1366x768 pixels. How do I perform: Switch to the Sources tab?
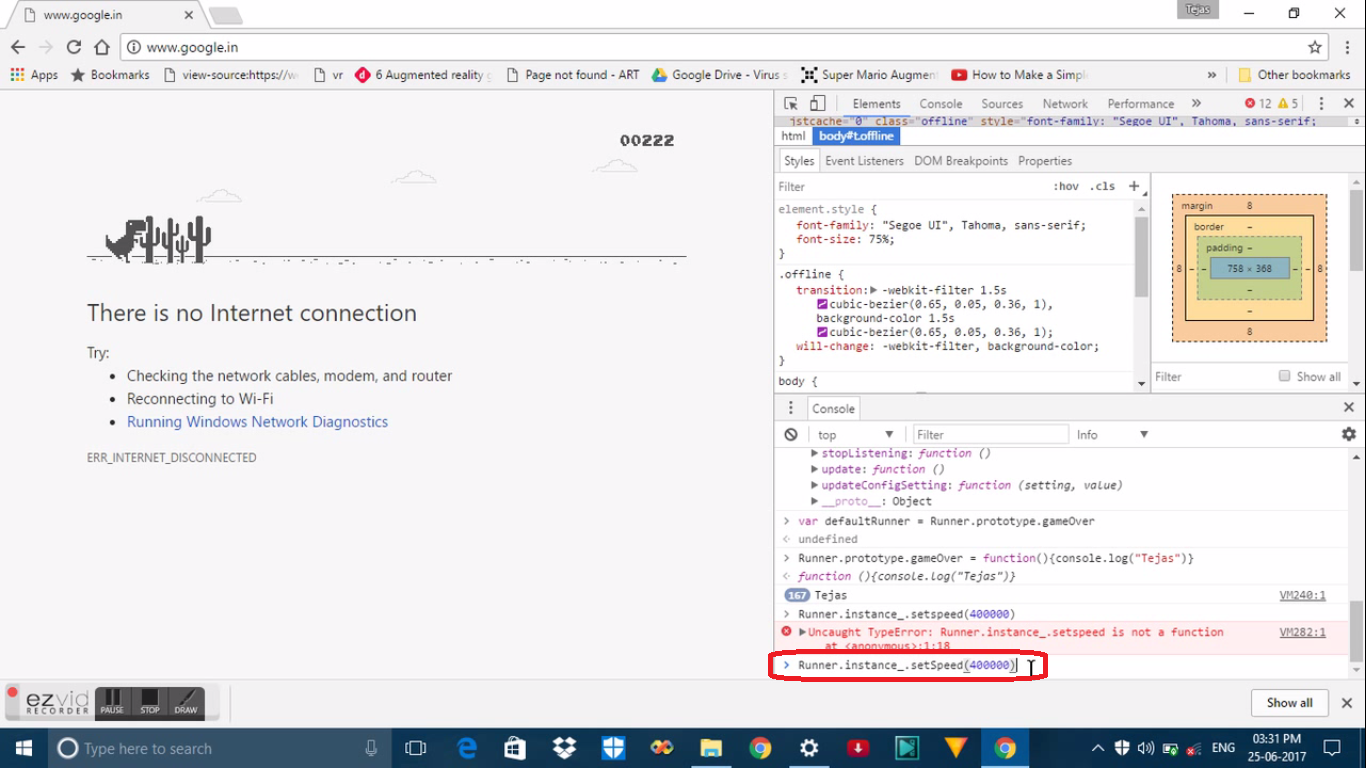1002,103
